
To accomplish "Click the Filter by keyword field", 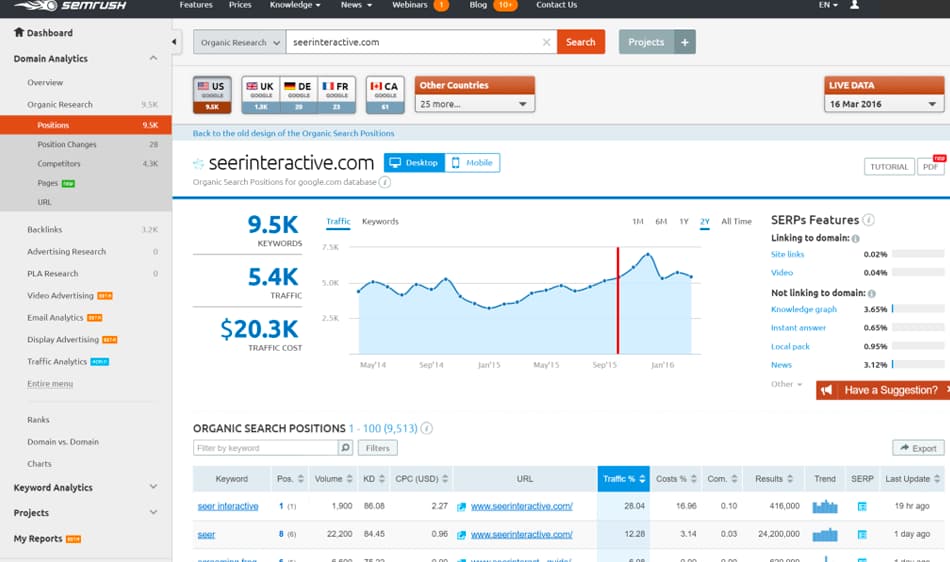I will click(x=265, y=448).
